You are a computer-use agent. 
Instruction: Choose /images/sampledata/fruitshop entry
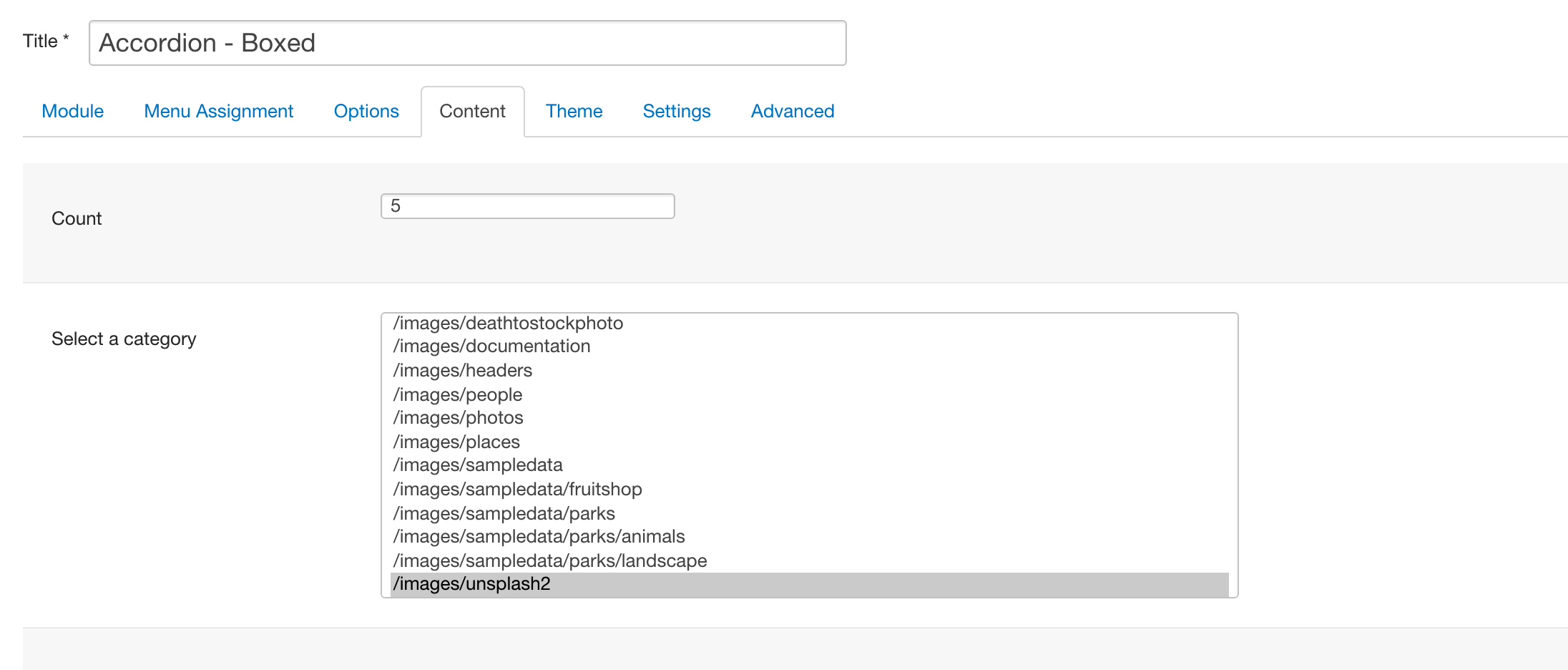[810, 490]
